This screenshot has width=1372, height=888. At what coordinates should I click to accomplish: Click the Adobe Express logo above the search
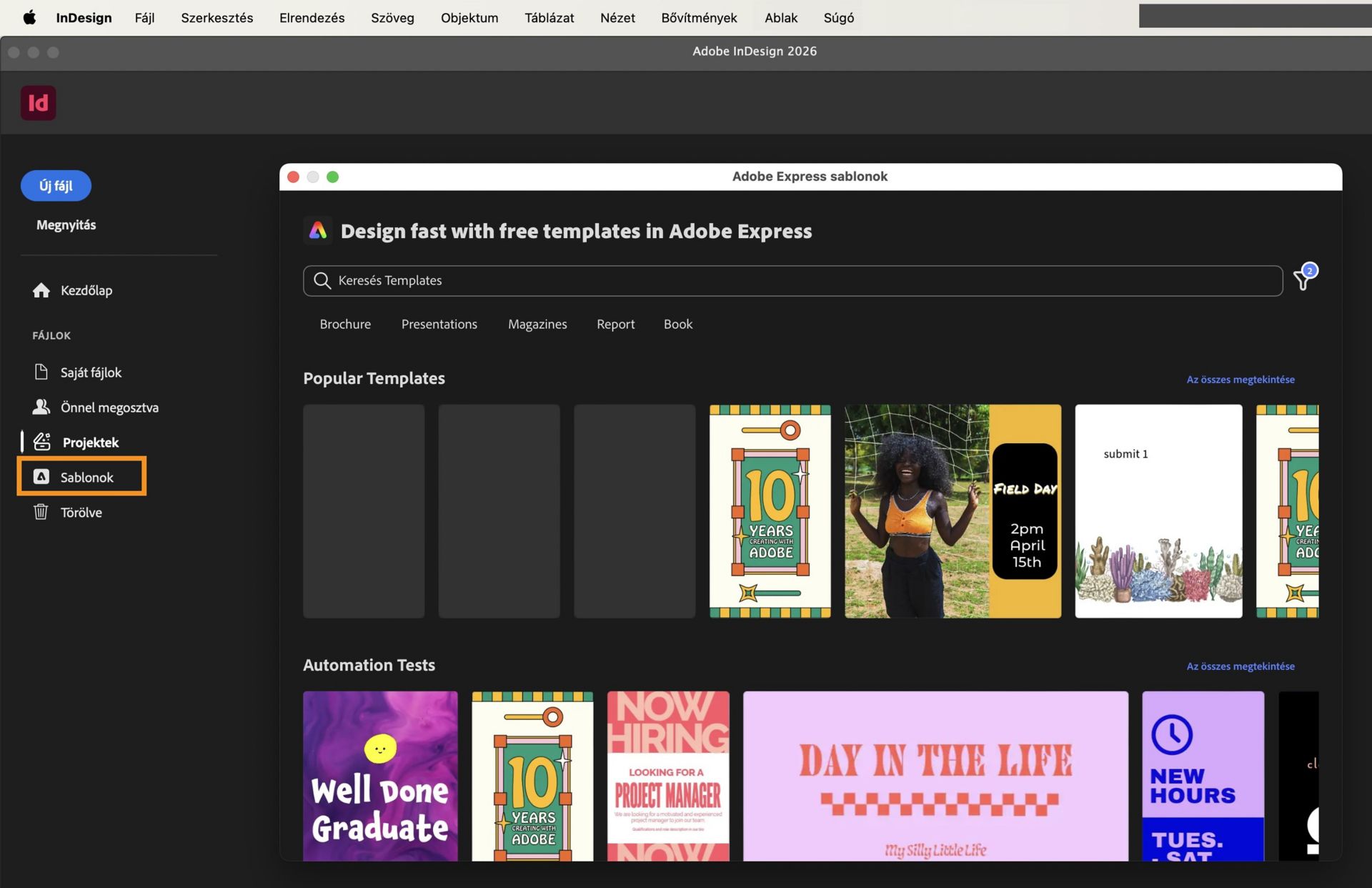click(318, 230)
